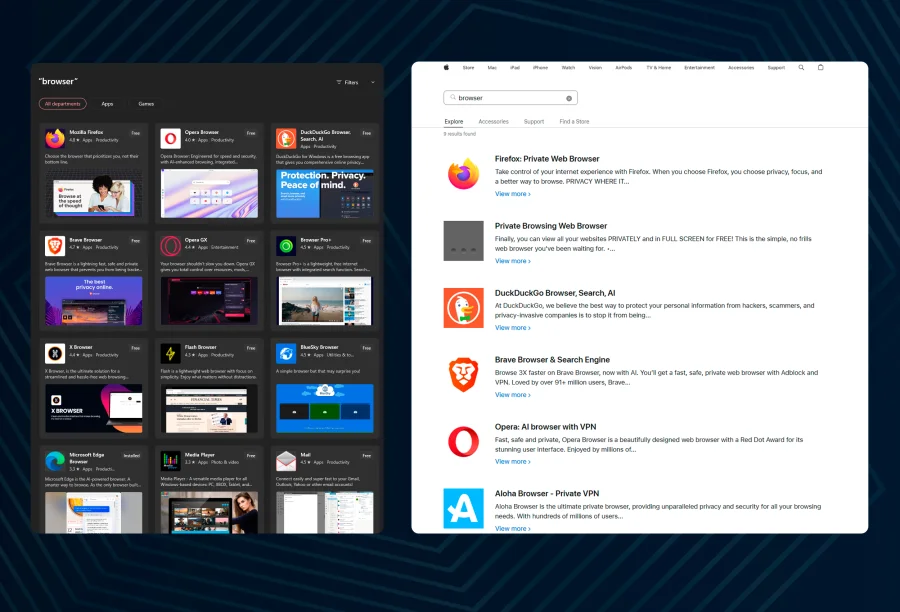Open the shopping bag icon in Apple nav

[x=821, y=68]
